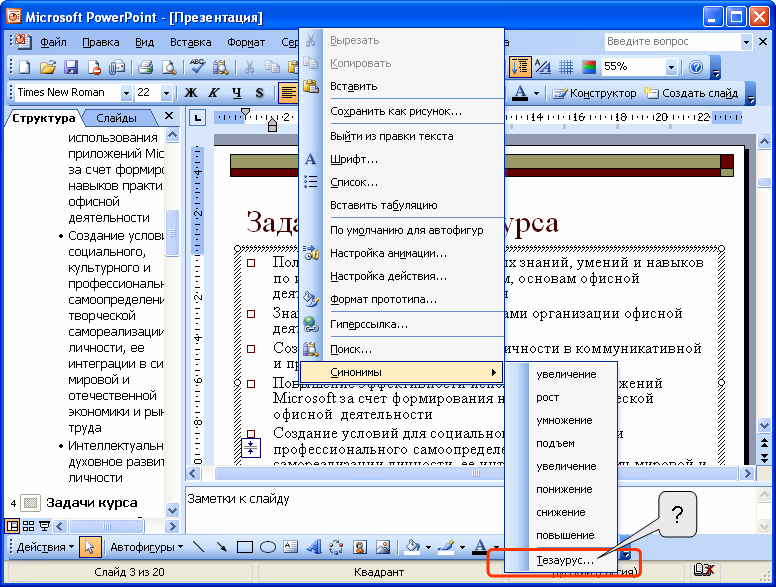Save the presentation with floppy disk icon

[x=71, y=67]
